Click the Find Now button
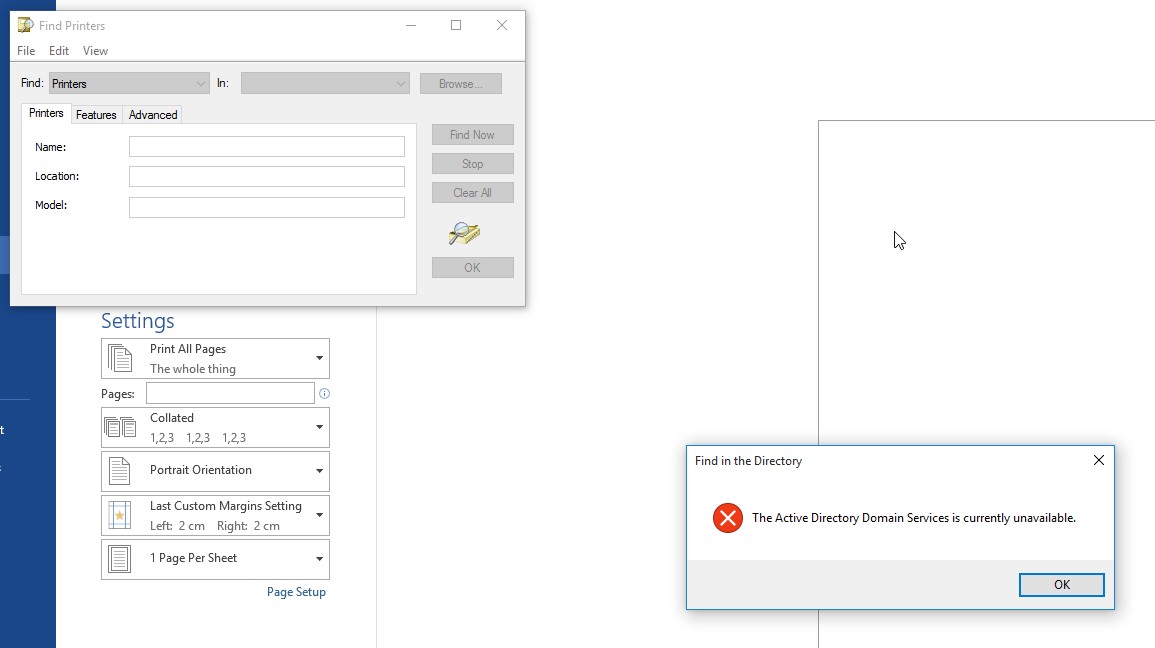1155x648 pixels. pyautogui.click(x=472, y=135)
